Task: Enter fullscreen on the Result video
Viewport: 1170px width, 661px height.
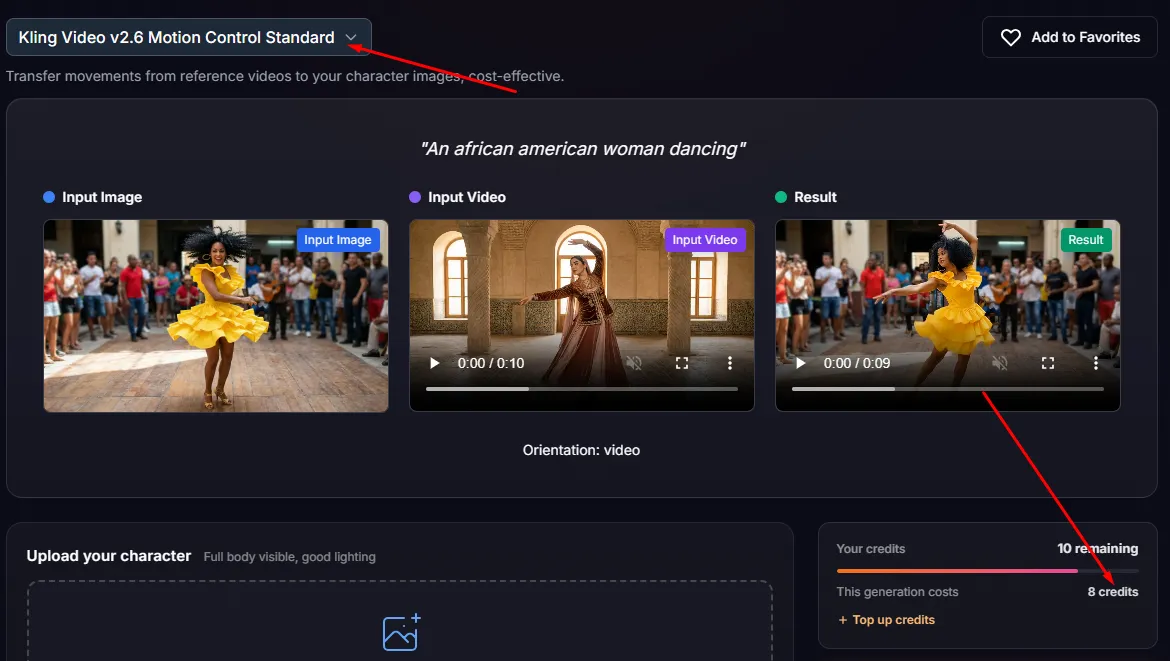Action: point(1048,363)
